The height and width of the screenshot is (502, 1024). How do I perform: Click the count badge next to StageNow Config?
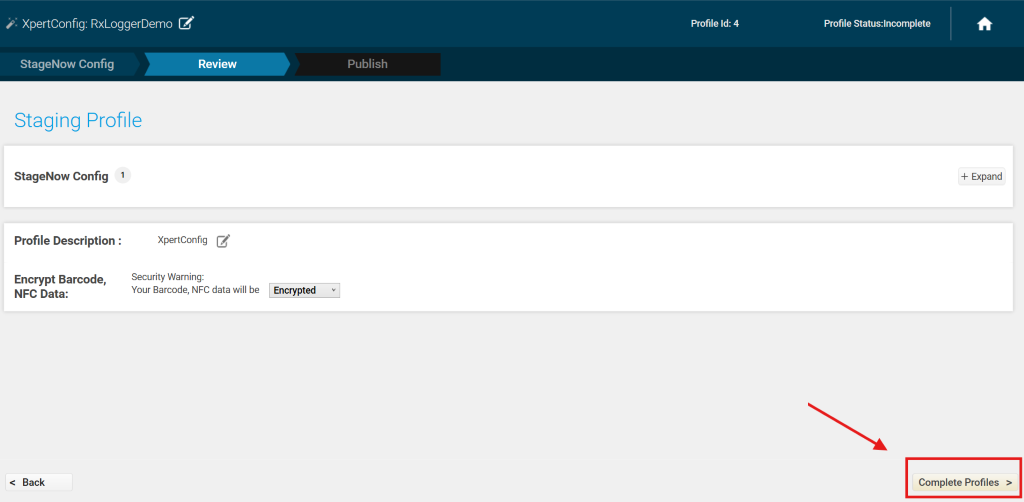[123, 175]
